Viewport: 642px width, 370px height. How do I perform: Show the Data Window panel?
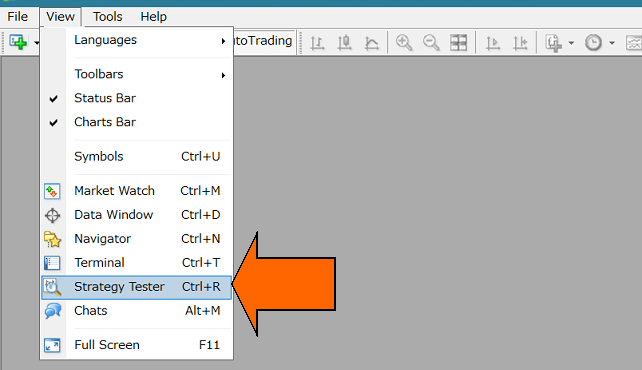click(x=137, y=215)
